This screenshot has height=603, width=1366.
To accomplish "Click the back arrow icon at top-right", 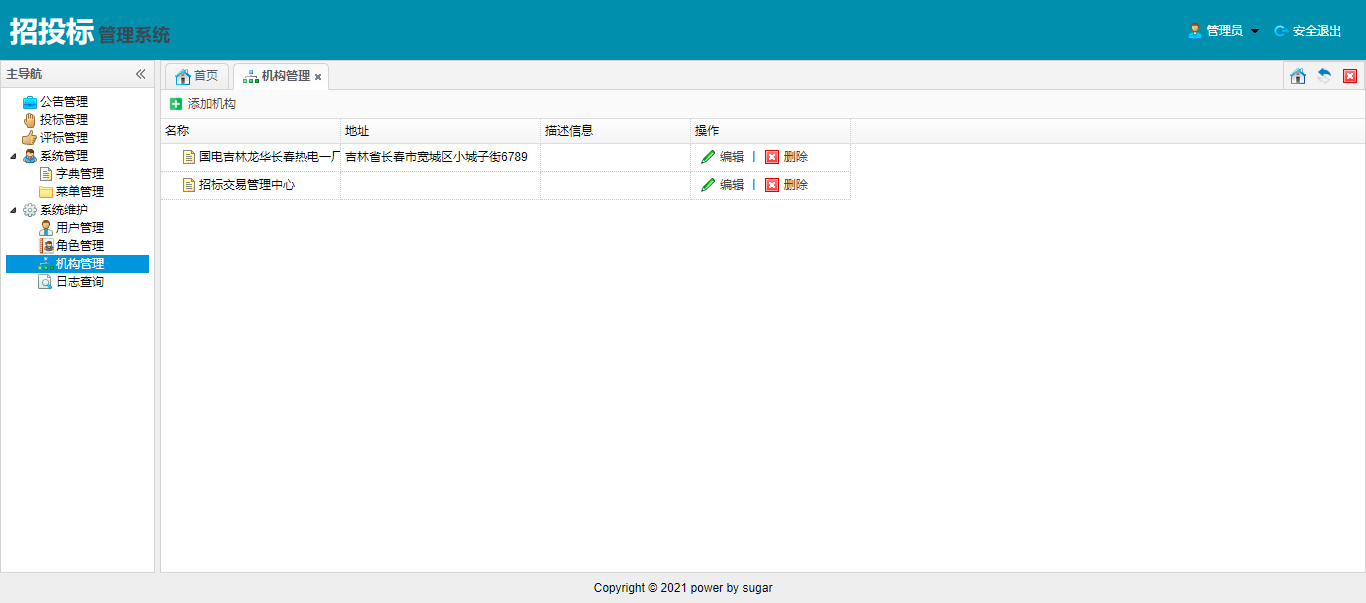I will (x=1324, y=76).
